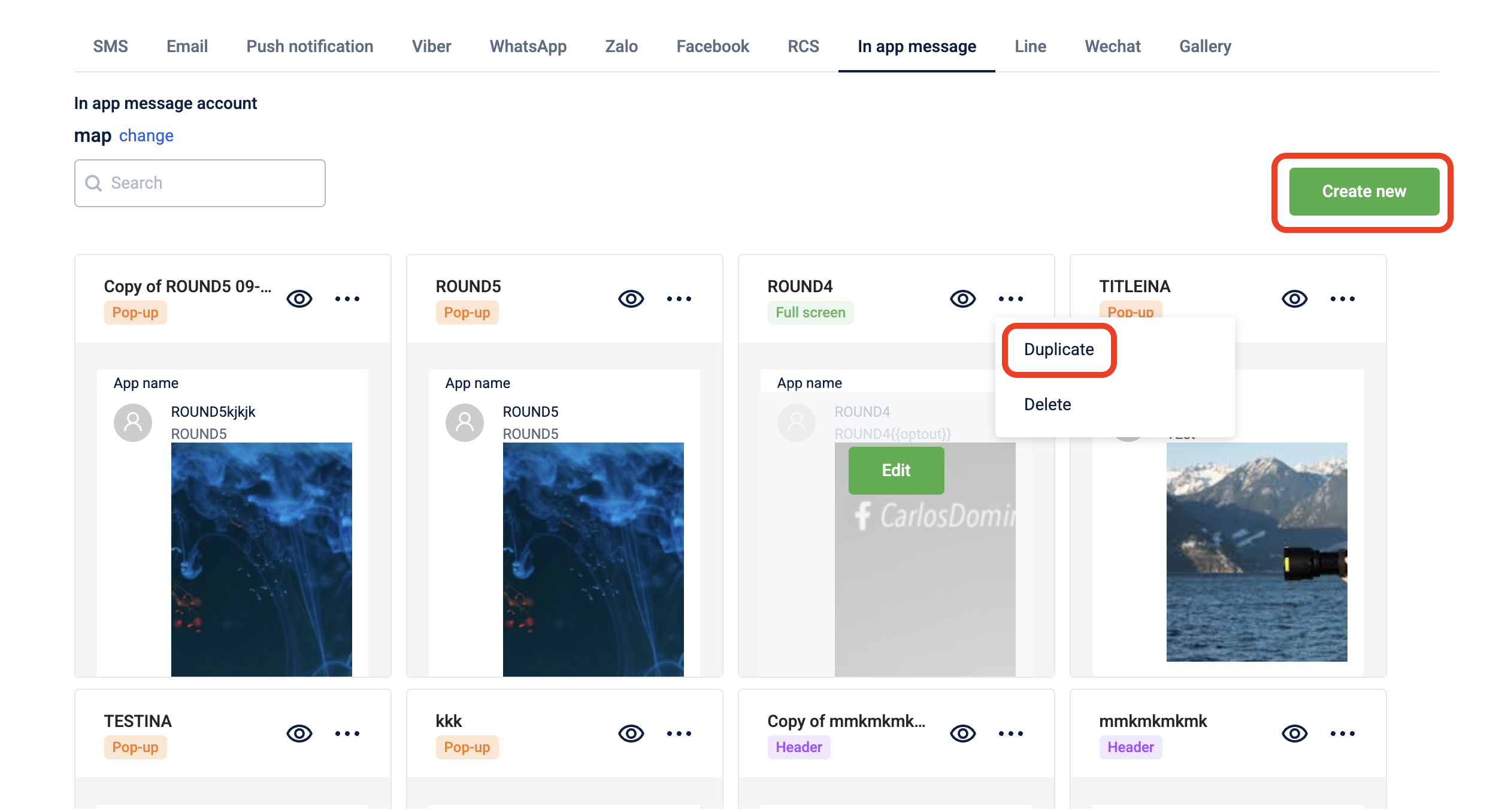This screenshot has width=1508, height=812.
Task: Open more options for Copy of ROUND5
Action: click(x=347, y=298)
